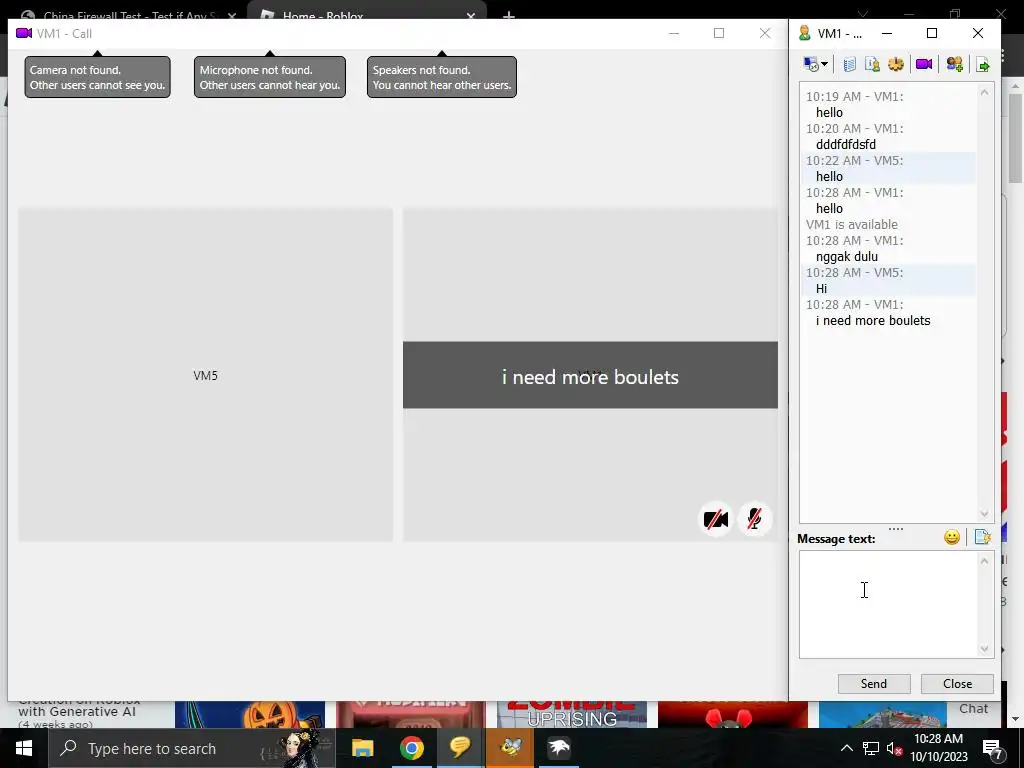Image resolution: width=1024 pixels, height=768 pixels.
Task: Open the Windows Start menu
Action: click(x=24, y=748)
